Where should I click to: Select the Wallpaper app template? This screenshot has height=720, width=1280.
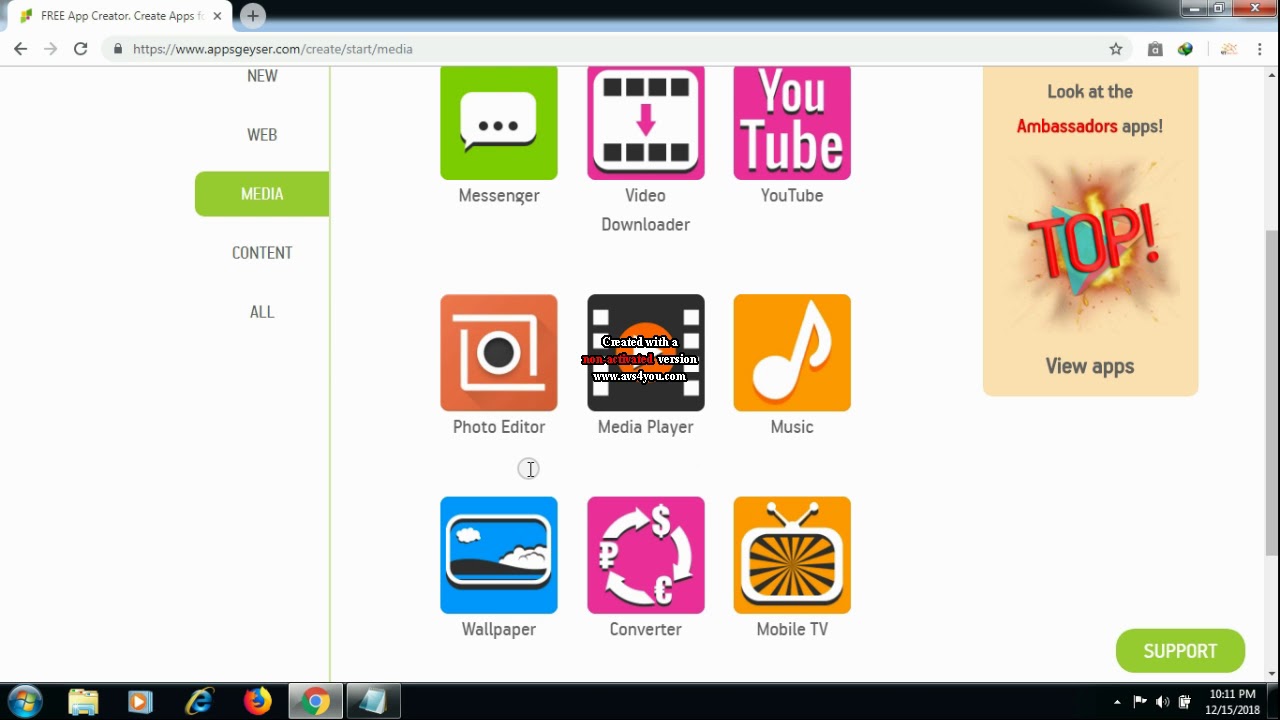[498, 555]
